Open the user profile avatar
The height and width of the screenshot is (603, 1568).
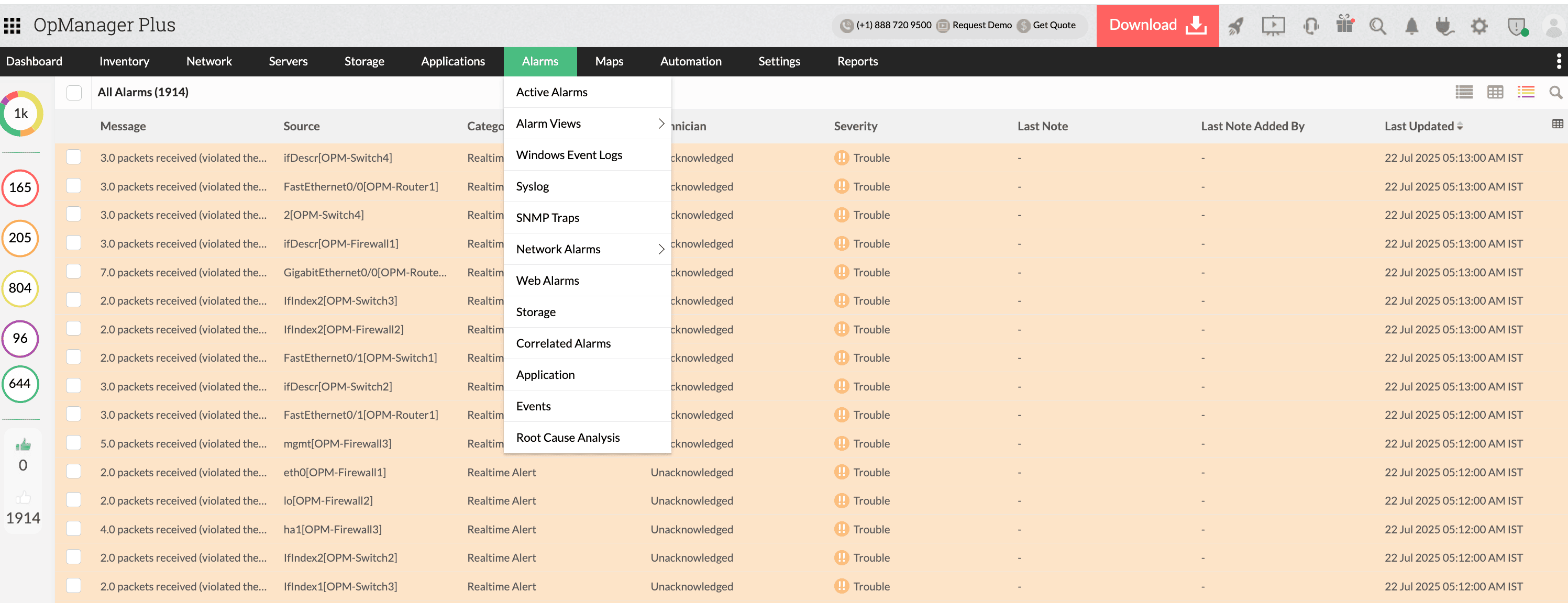coord(1553,26)
